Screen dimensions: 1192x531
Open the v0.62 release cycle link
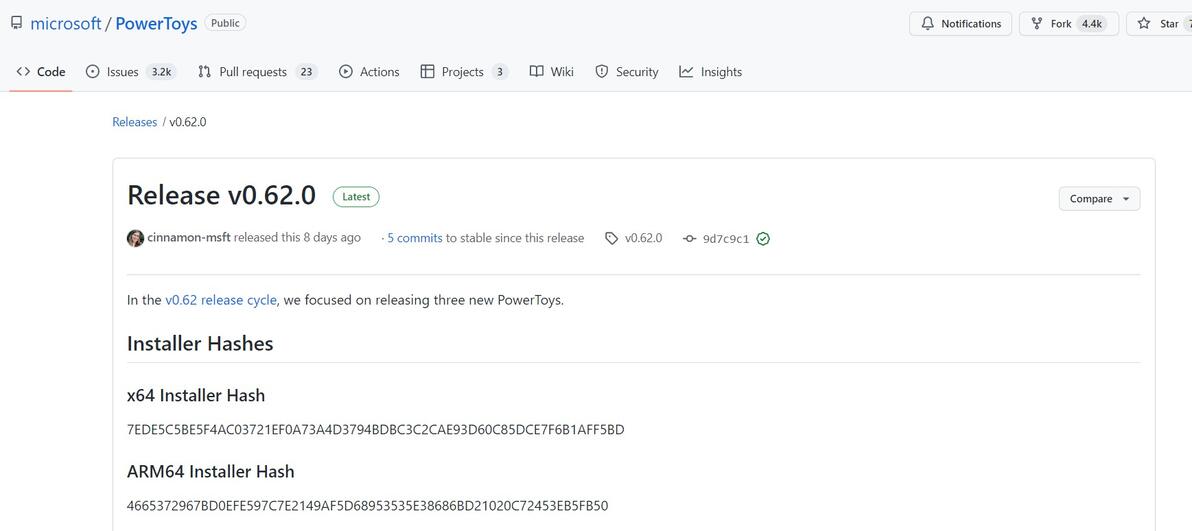pos(221,300)
